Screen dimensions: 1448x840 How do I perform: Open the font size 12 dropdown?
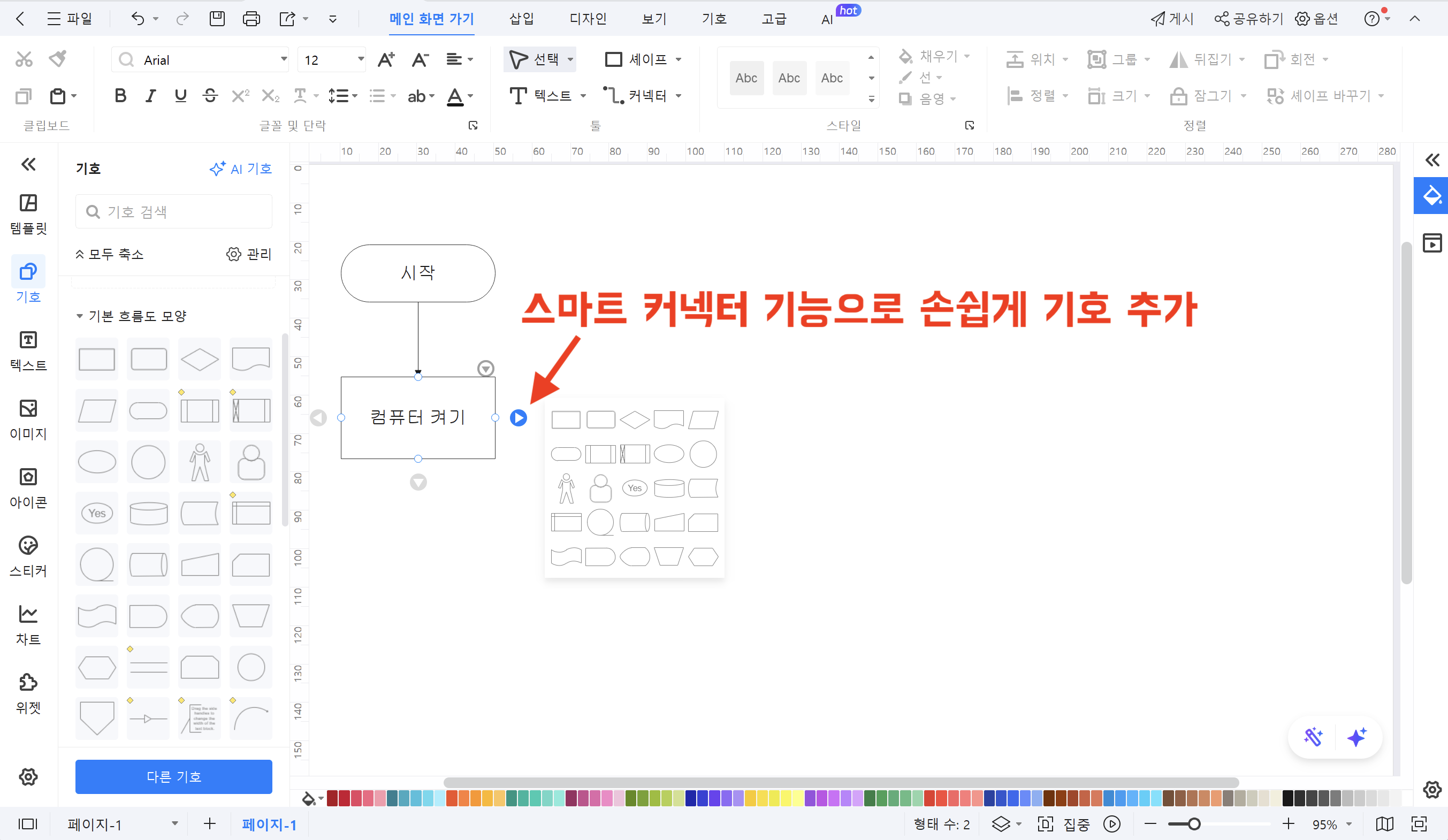(360, 59)
